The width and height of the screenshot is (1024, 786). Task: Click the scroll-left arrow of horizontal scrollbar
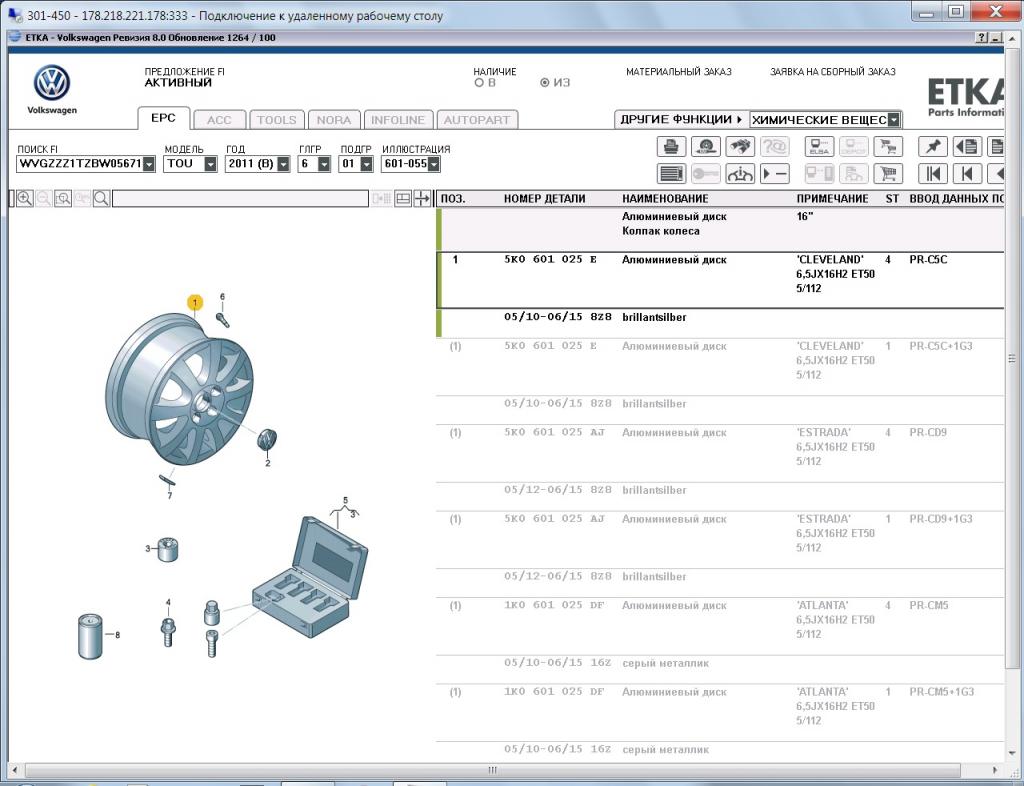15,770
